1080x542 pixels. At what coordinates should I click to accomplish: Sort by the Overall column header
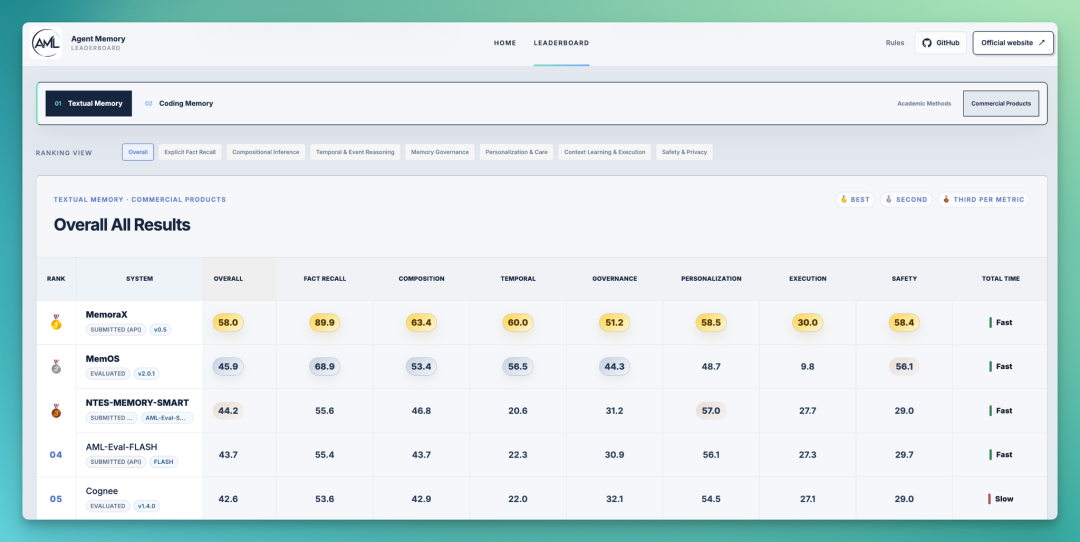pos(228,279)
